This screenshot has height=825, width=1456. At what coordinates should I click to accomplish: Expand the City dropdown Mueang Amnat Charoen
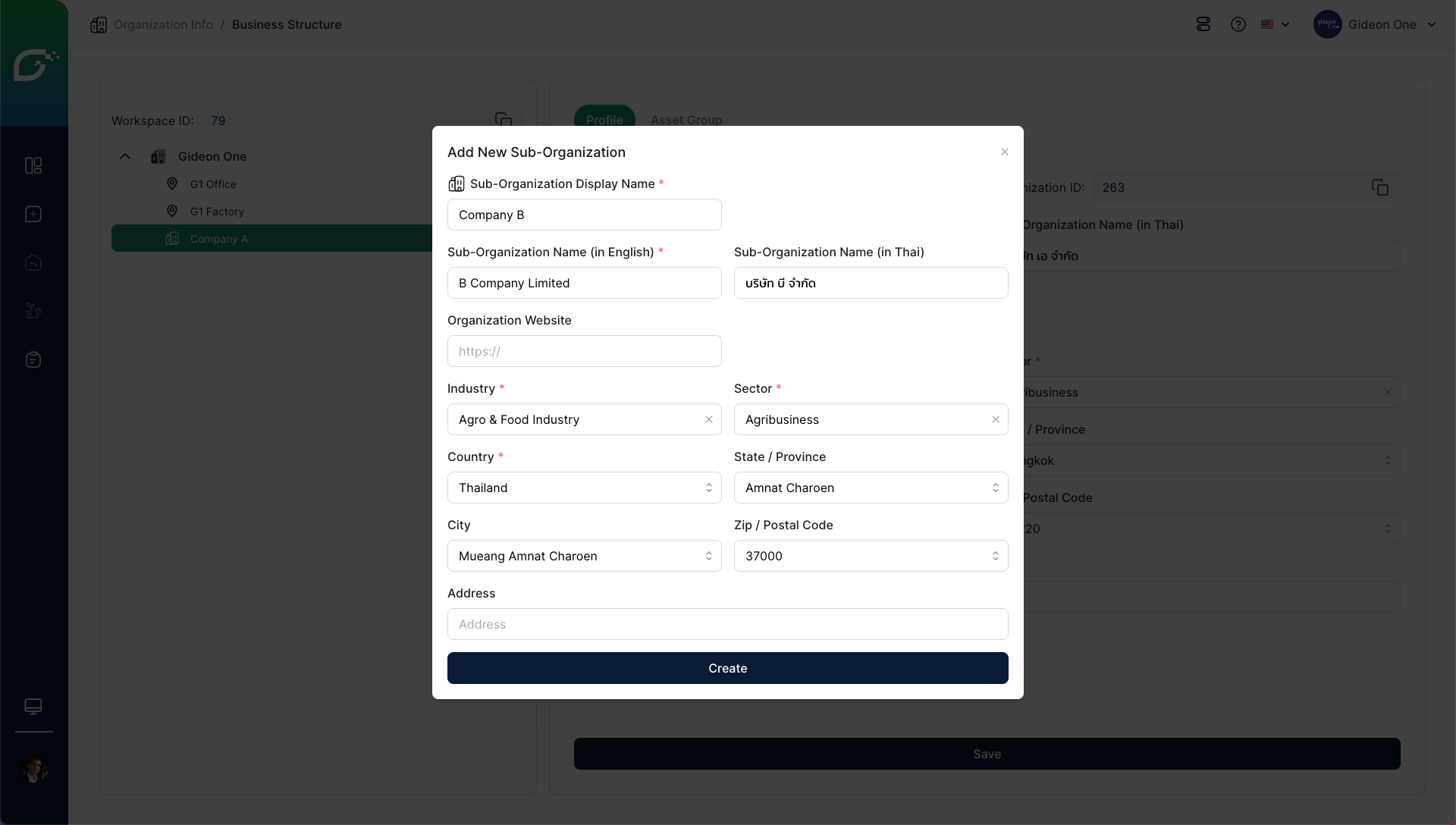tap(584, 556)
